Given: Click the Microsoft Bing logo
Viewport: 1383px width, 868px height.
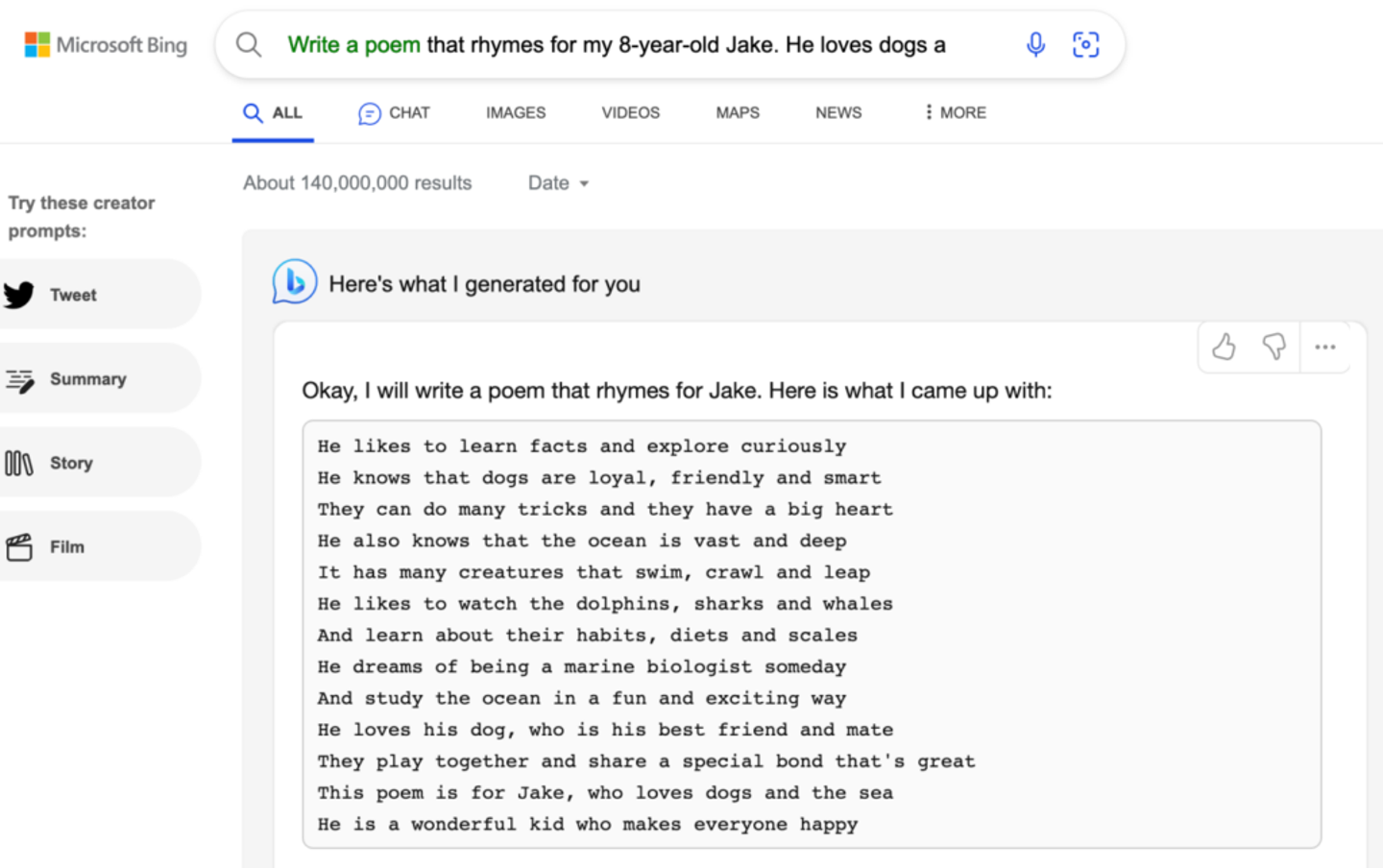Looking at the screenshot, I should click(106, 45).
